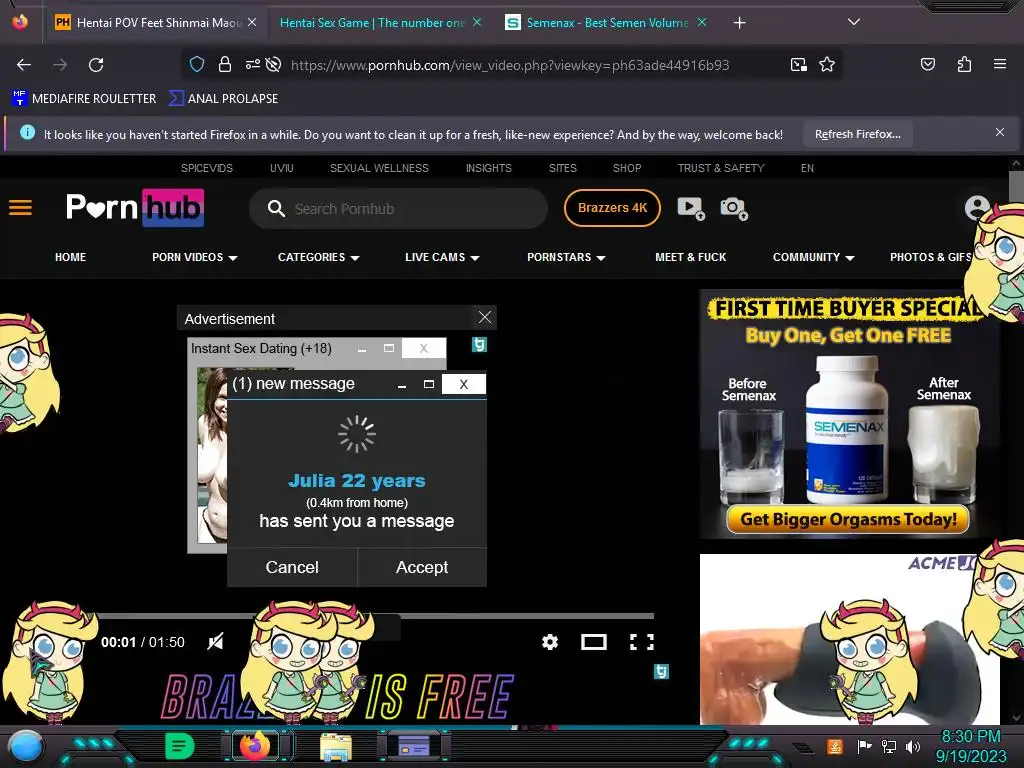Open File Explorer from the taskbar

pyautogui.click(x=336, y=746)
